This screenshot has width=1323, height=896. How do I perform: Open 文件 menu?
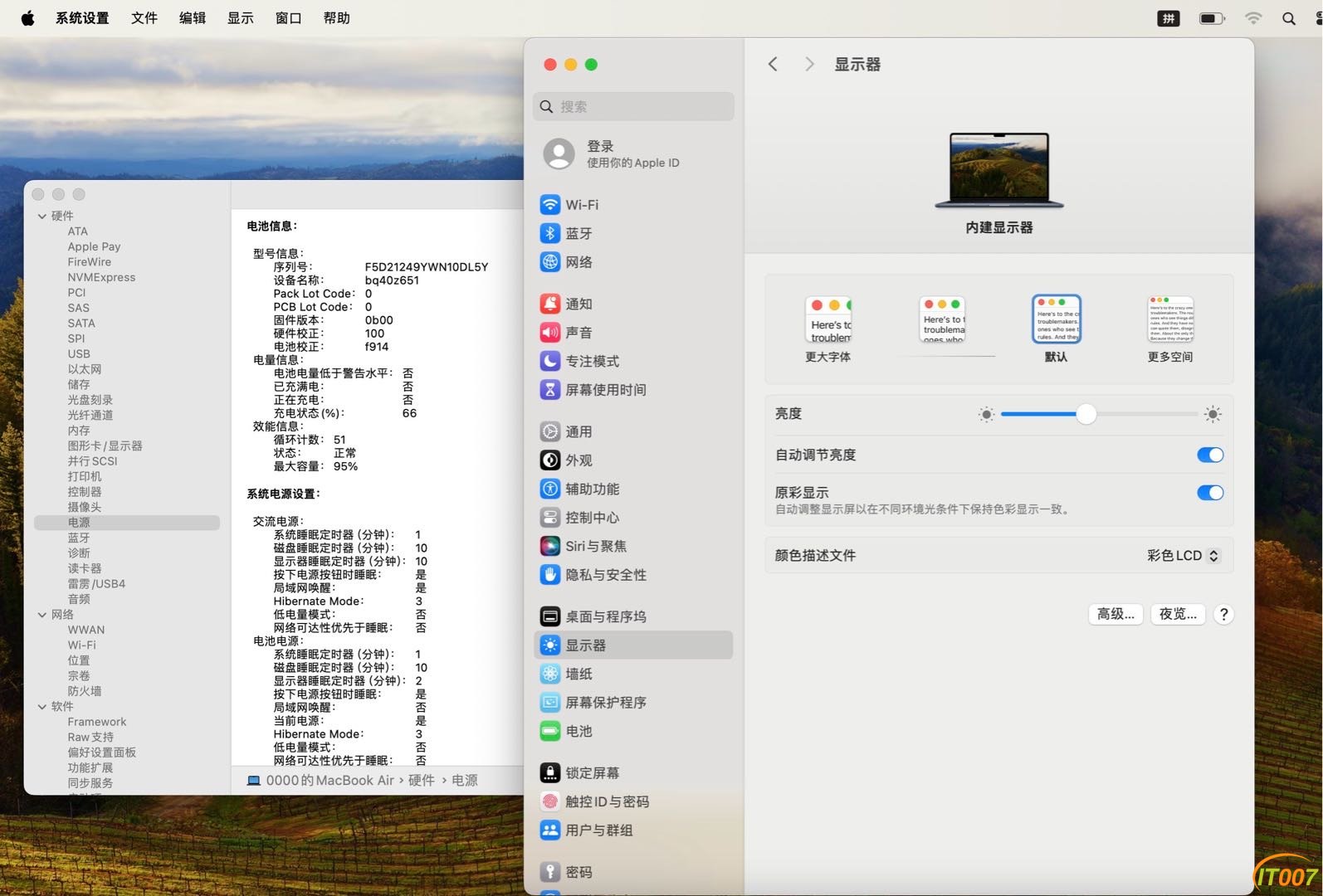click(144, 18)
